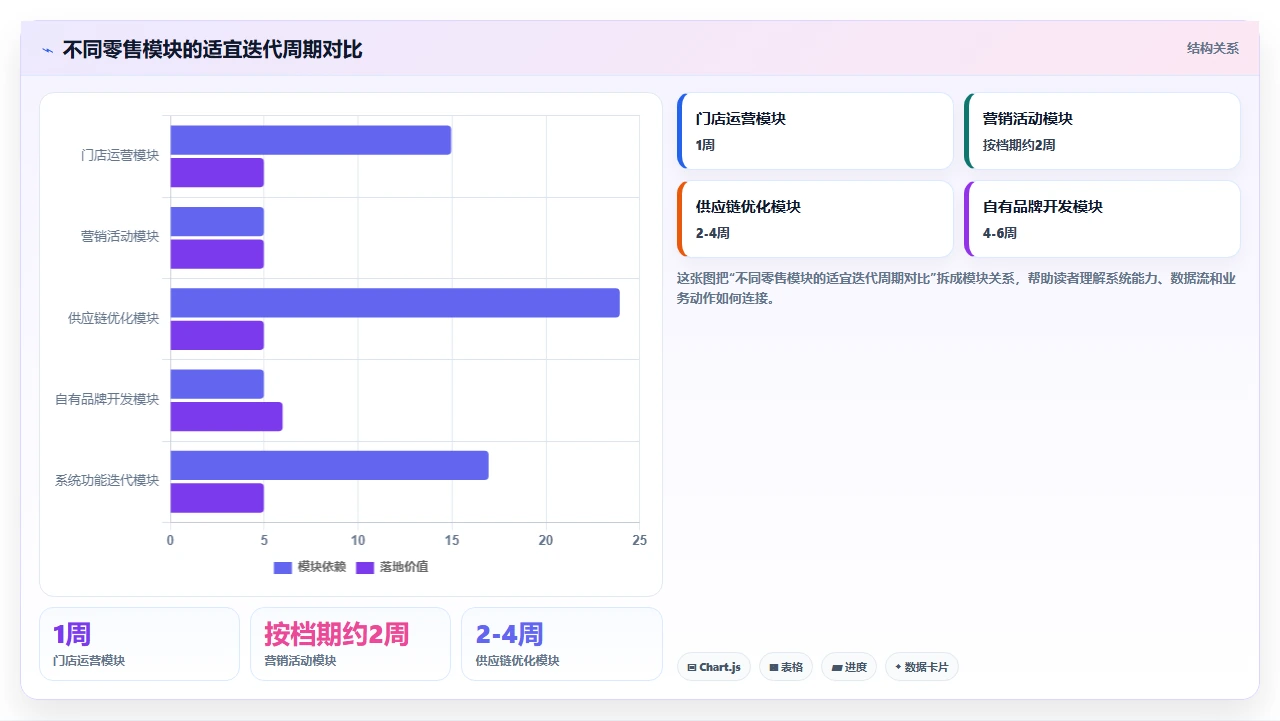Click the diamond icon in the 数据卡片 tag
This screenshot has height=721, width=1280.
pos(898,667)
